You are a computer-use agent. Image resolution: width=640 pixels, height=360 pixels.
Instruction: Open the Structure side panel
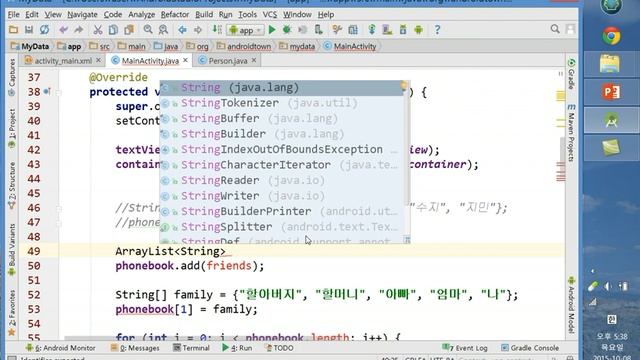click(x=12, y=184)
